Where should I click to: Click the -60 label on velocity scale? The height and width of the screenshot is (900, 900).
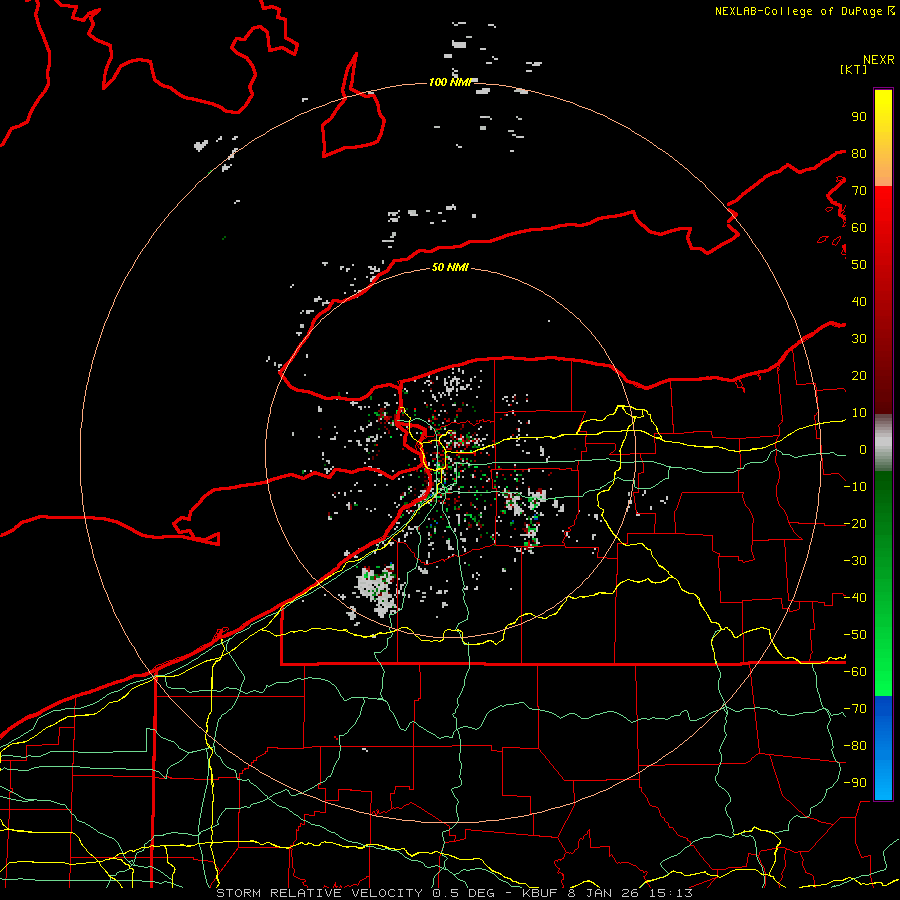pos(855,672)
